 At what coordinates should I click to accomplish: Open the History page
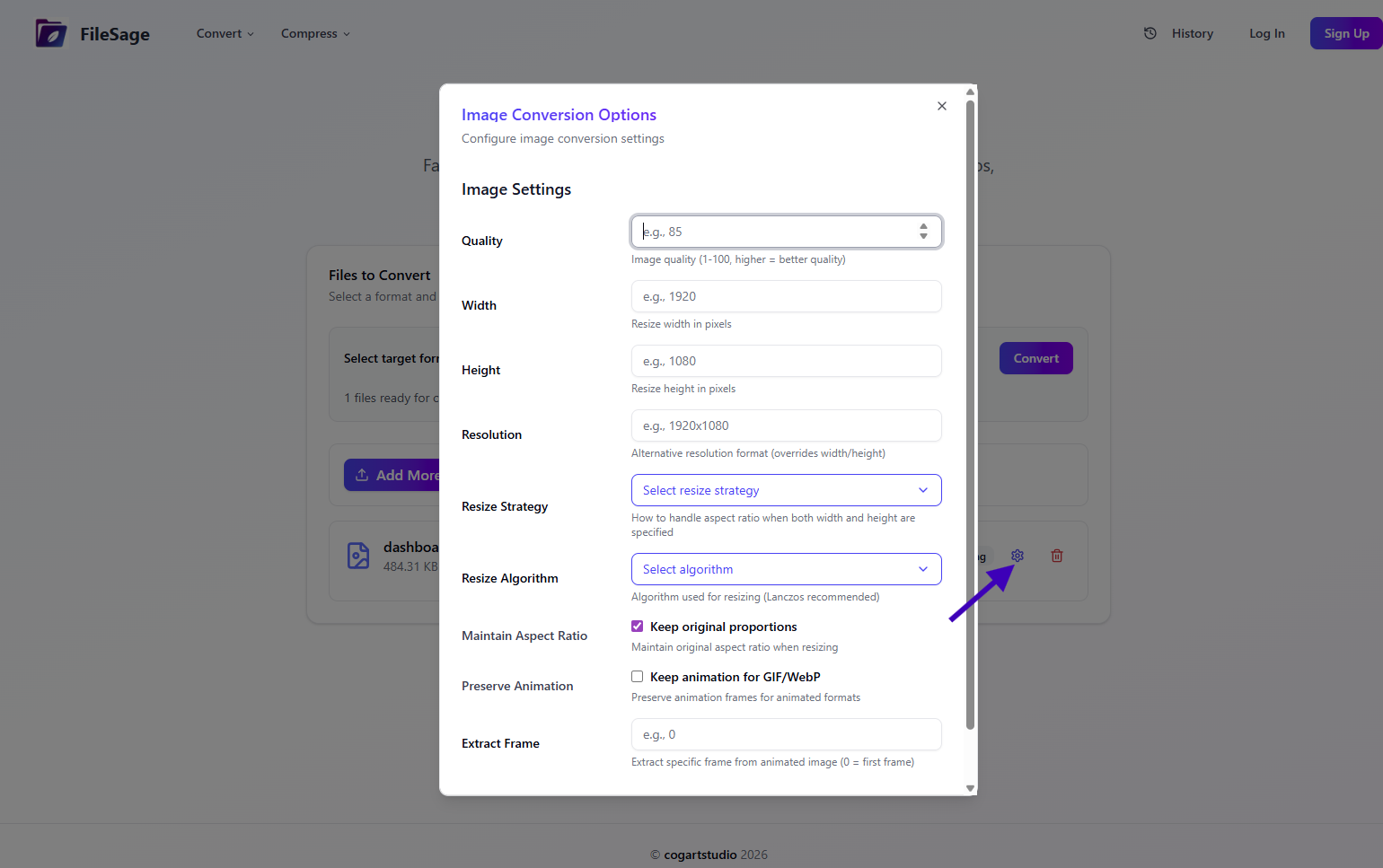tap(1193, 32)
